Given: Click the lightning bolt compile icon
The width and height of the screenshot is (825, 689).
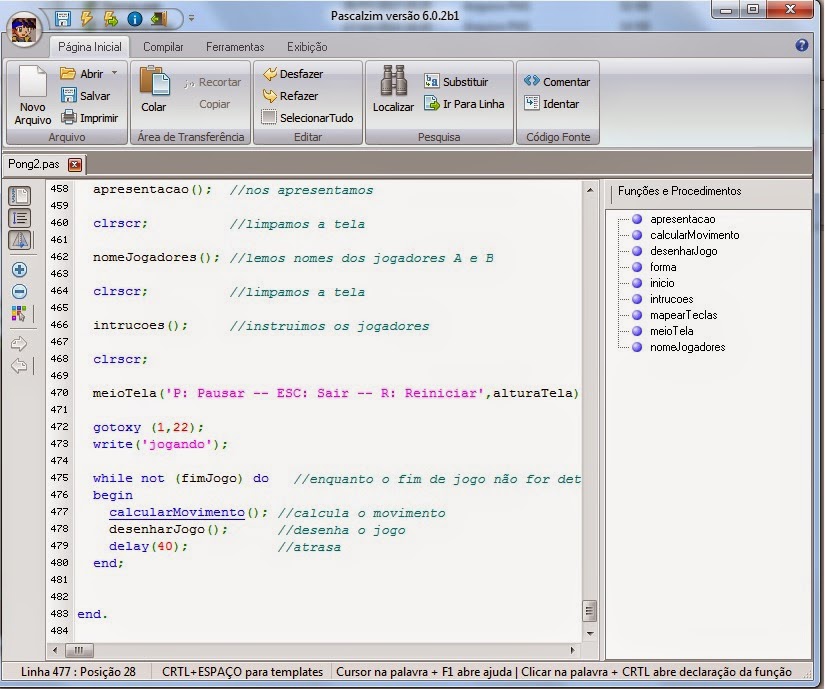Looking at the screenshot, I should tap(86, 19).
